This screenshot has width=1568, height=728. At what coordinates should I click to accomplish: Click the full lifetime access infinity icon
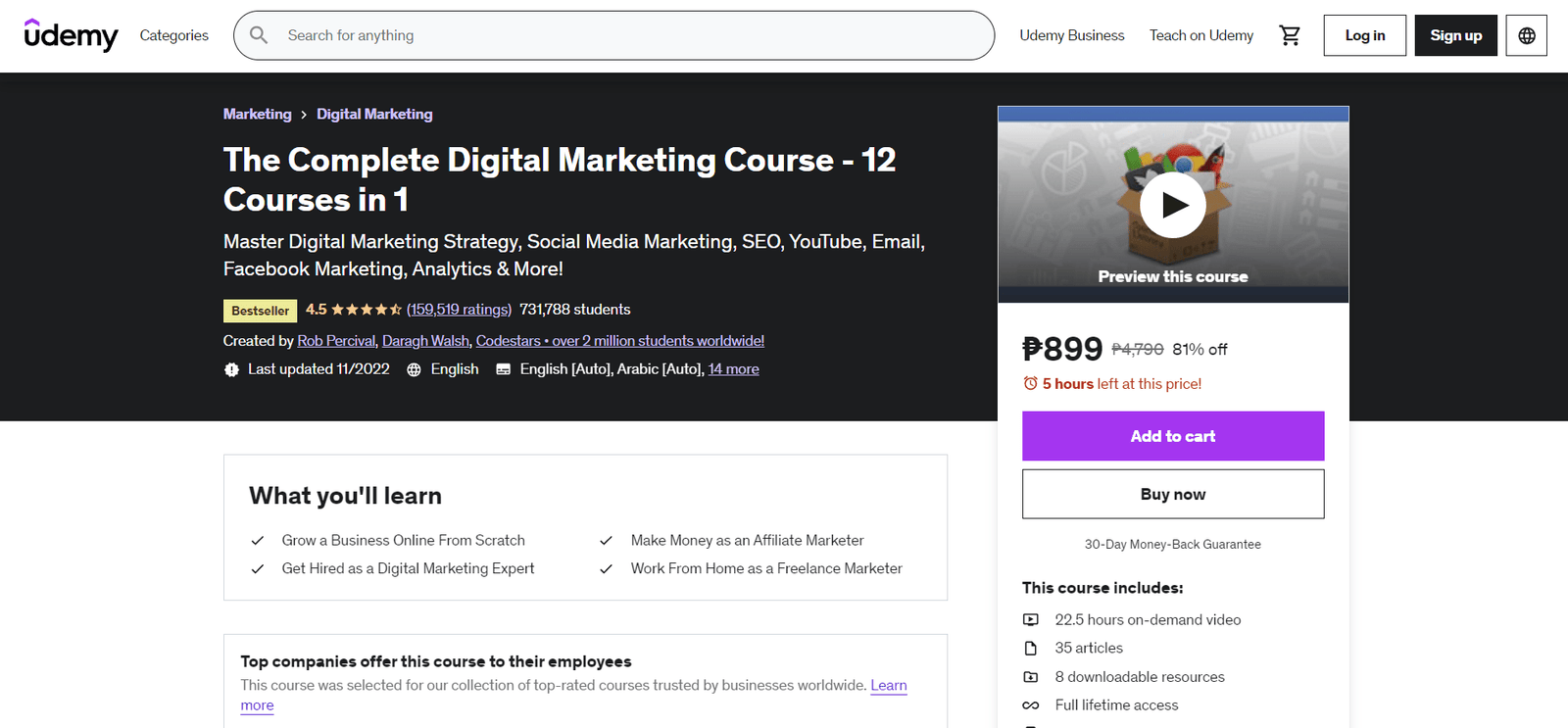coord(1031,704)
